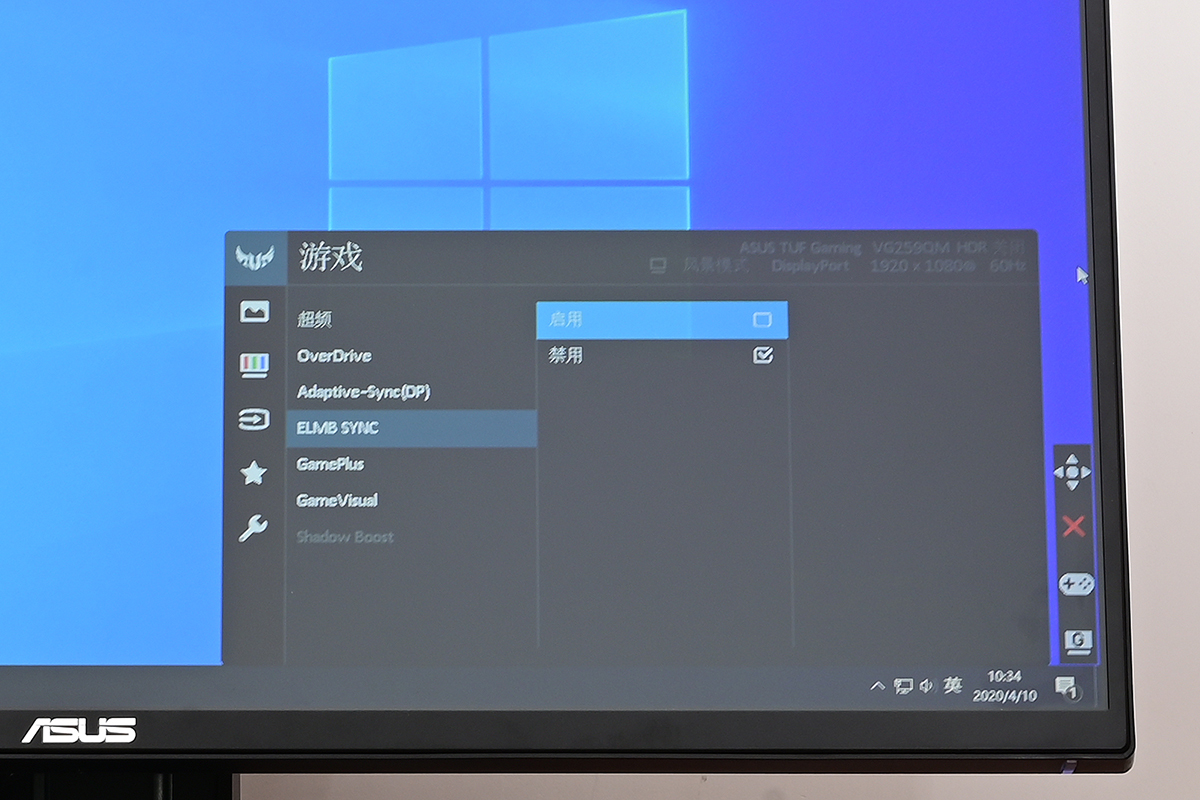This screenshot has width=1200, height=800.
Task: Select the star MyFavorite icon in OSD sidebar
Action: coord(254,474)
